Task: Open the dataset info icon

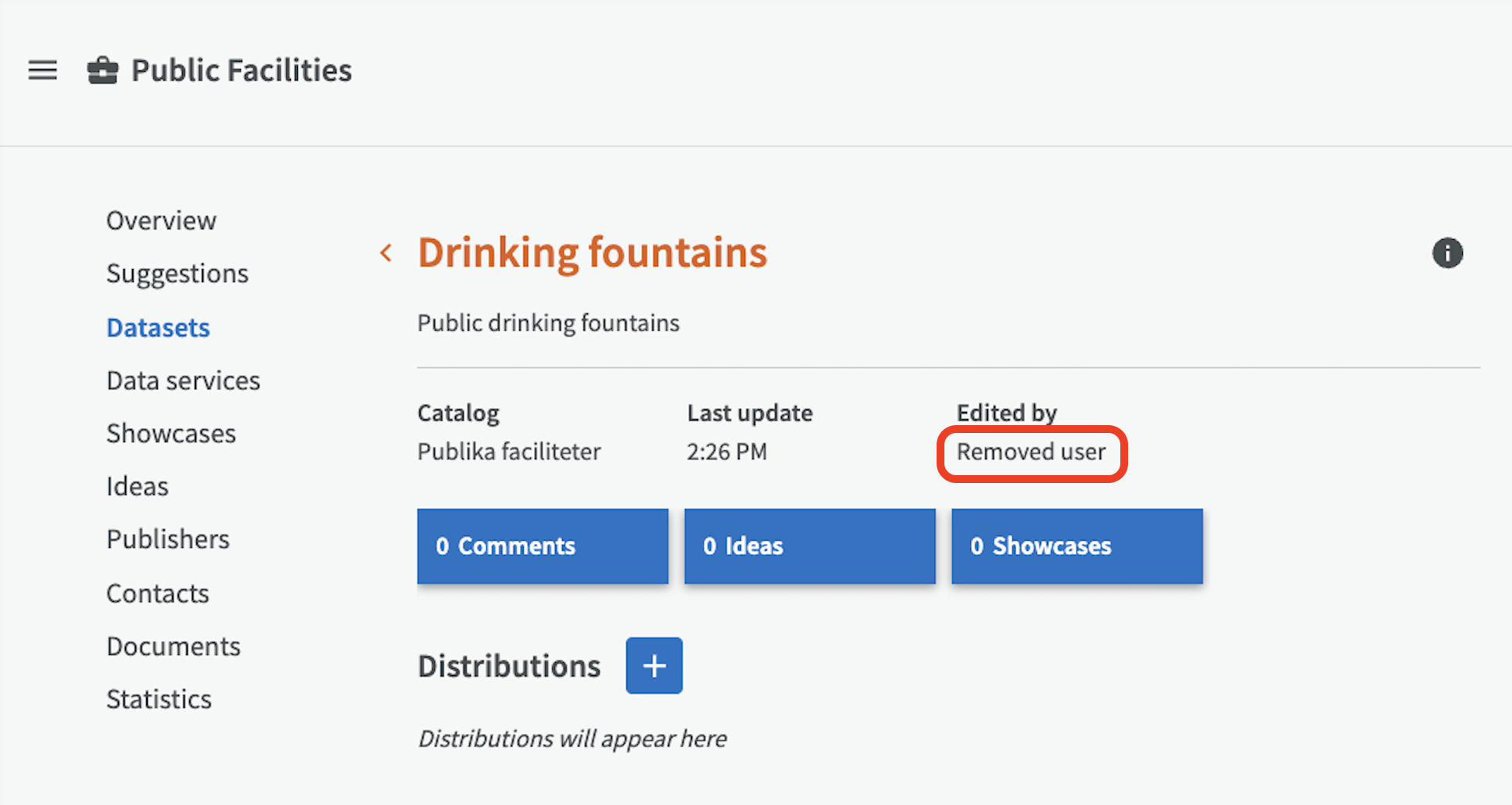Action: pyautogui.click(x=1447, y=253)
